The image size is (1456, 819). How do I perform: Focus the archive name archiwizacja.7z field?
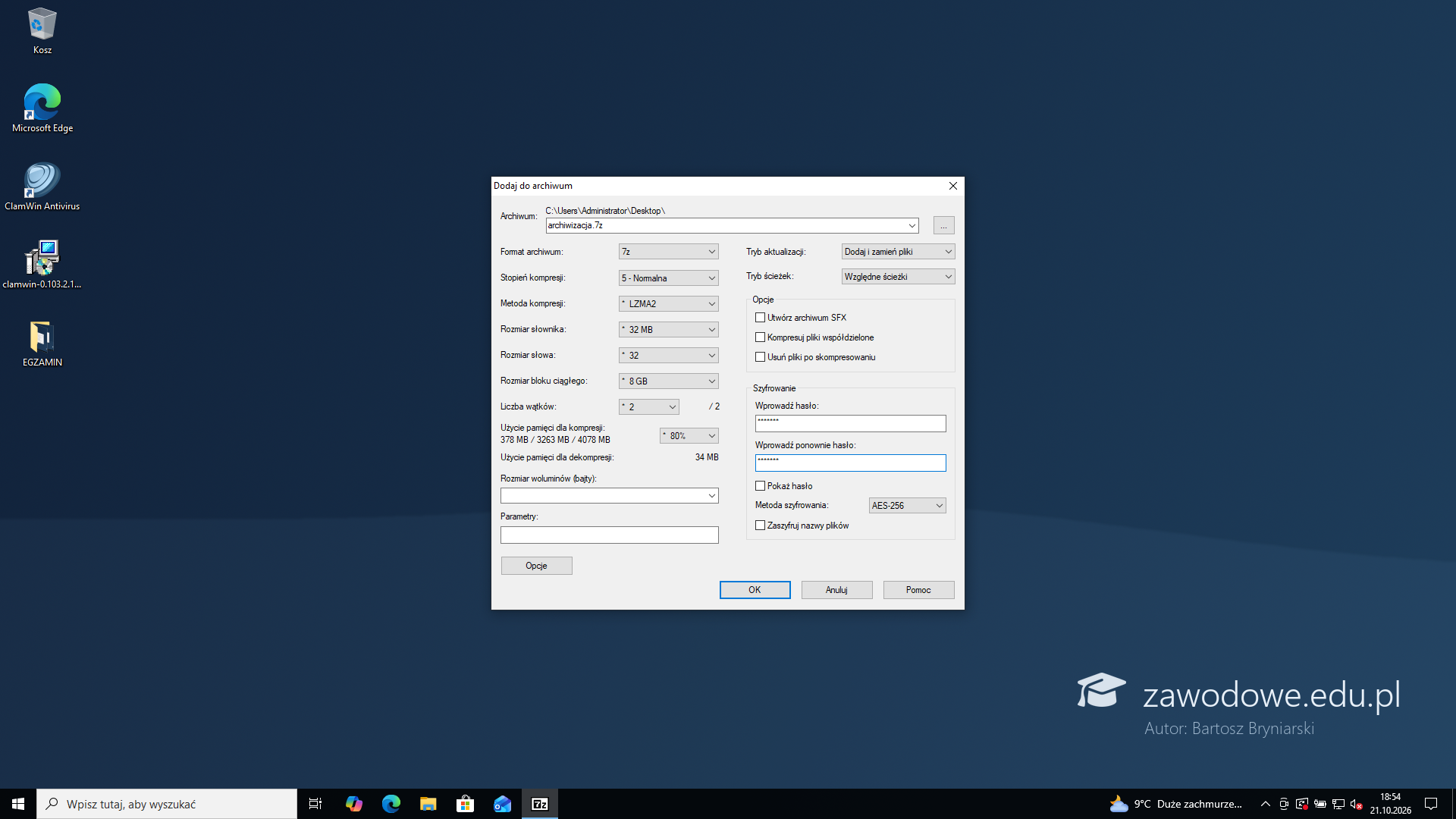pyautogui.click(x=732, y=225)
